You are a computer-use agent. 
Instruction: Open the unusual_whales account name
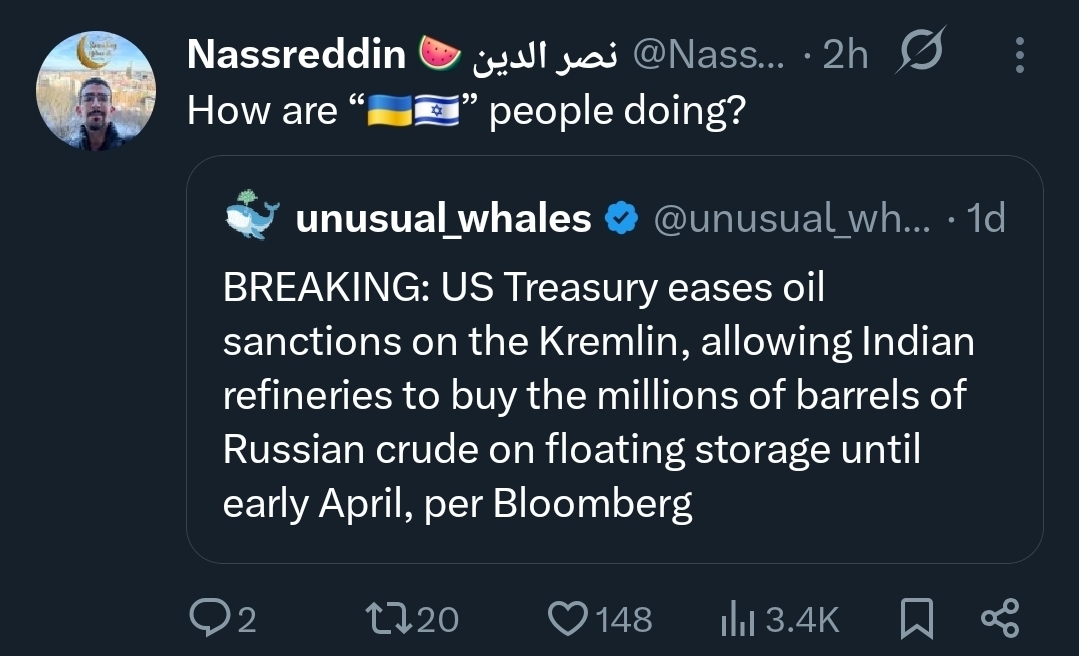point(443,218)
